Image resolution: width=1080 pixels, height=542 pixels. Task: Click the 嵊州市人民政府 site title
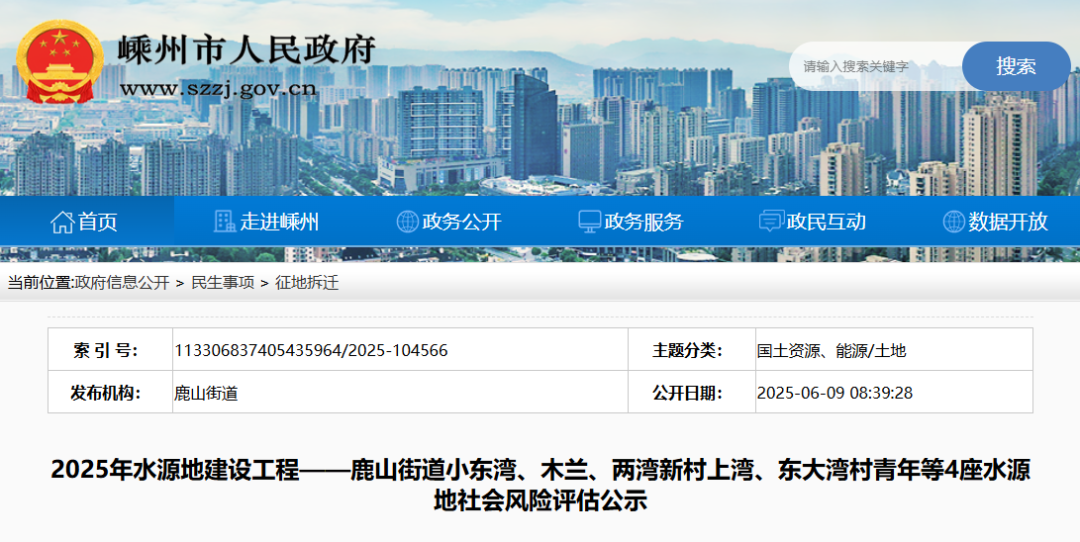point(247,48)
